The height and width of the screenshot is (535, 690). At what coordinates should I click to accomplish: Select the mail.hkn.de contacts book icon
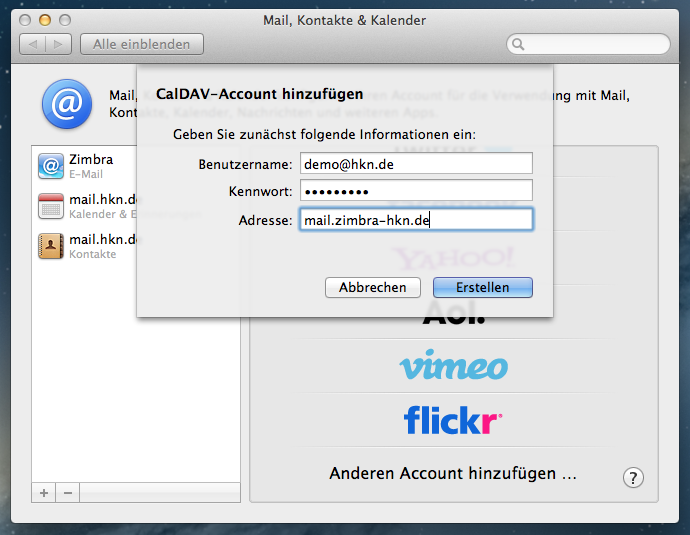50,246
